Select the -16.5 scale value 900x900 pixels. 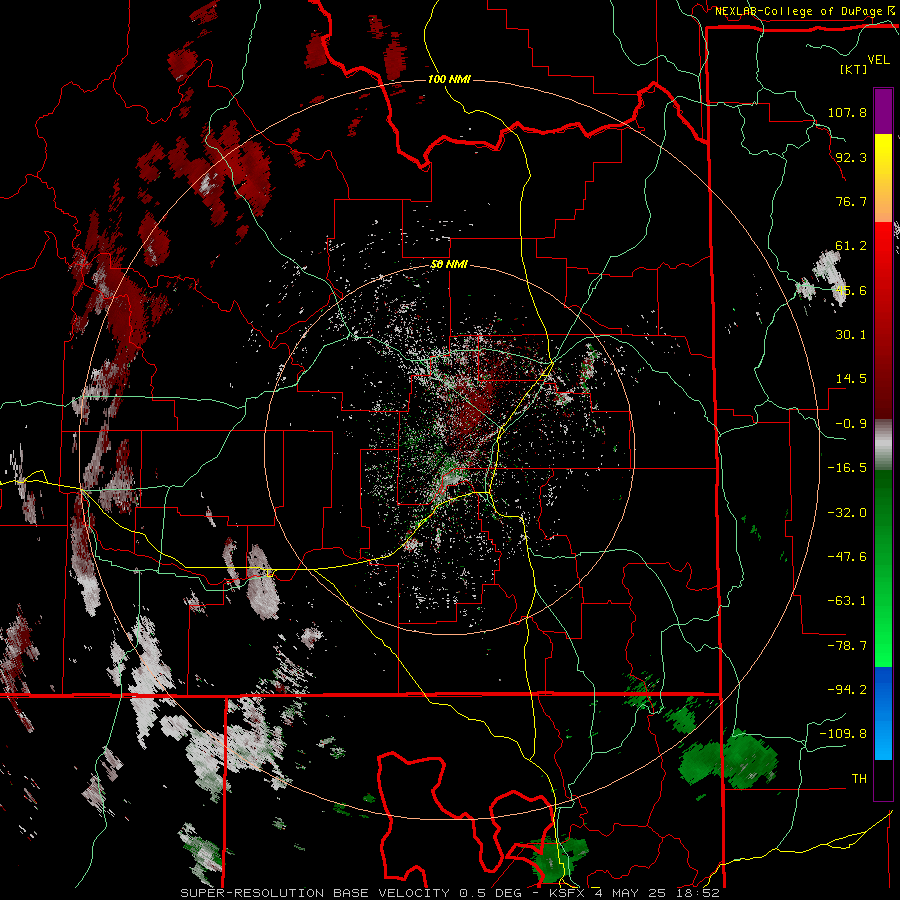(847, 468)
